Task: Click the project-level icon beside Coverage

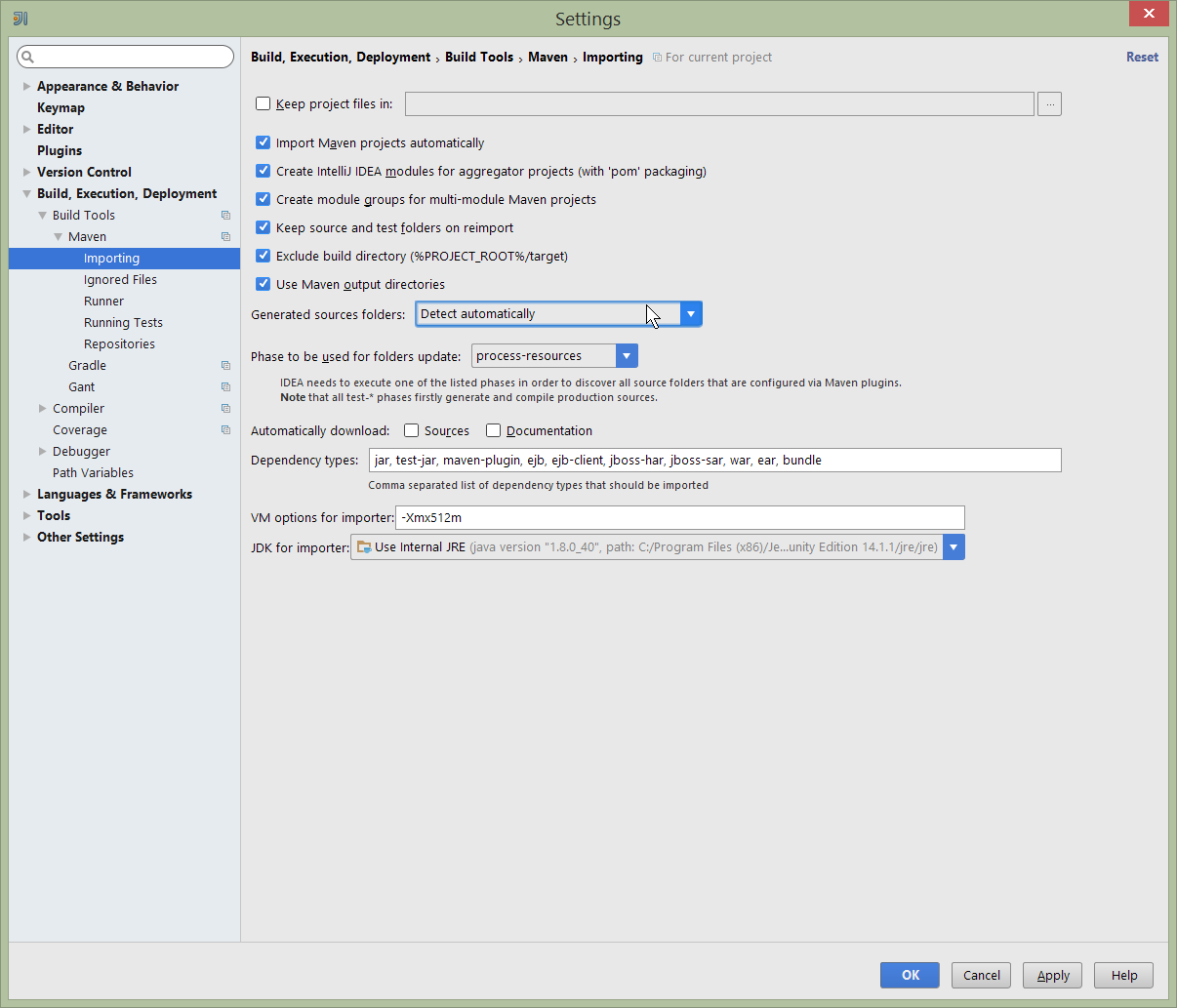Action: pos(225,430)
